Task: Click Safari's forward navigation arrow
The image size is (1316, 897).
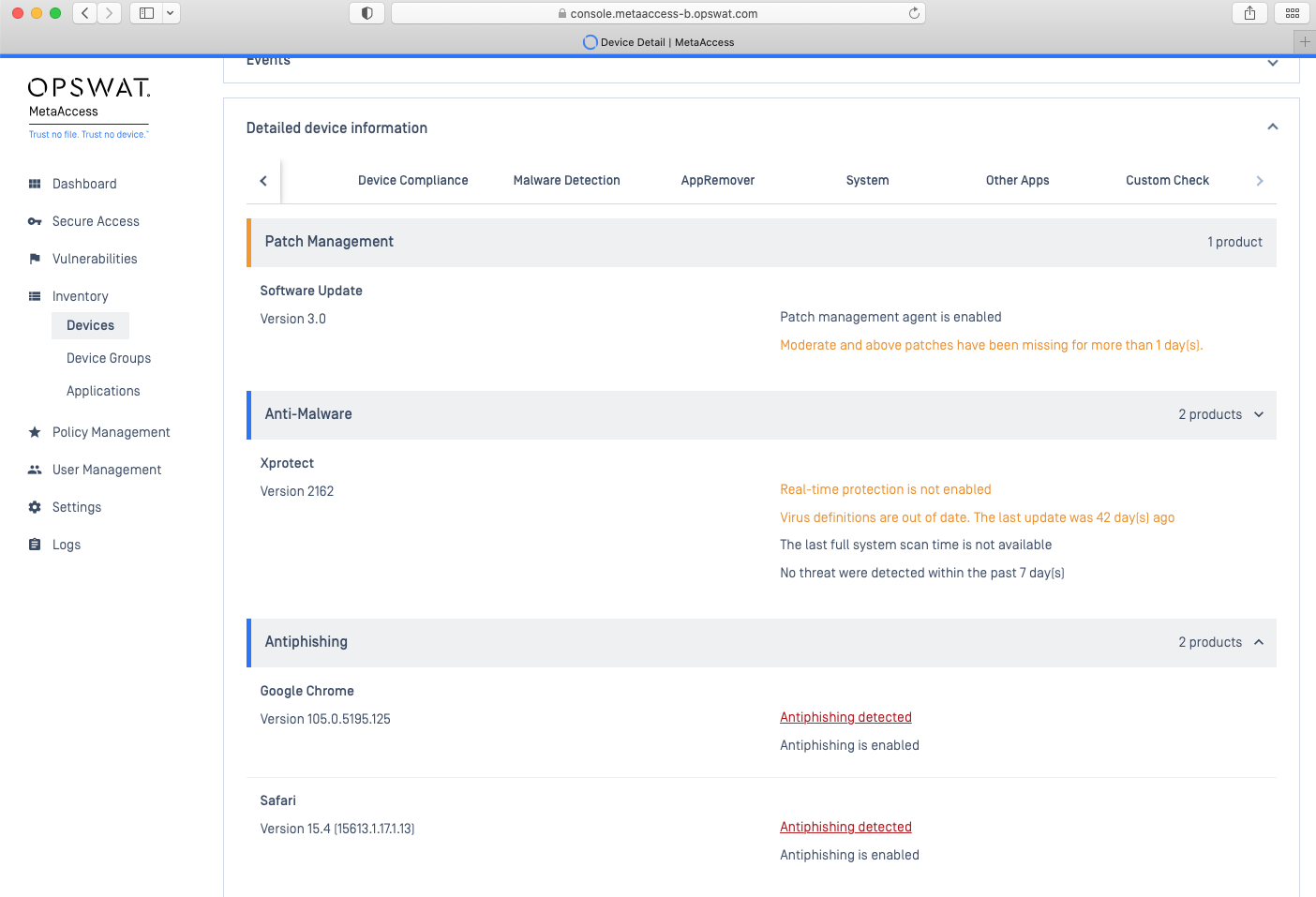Action: (x=109, y=13)
